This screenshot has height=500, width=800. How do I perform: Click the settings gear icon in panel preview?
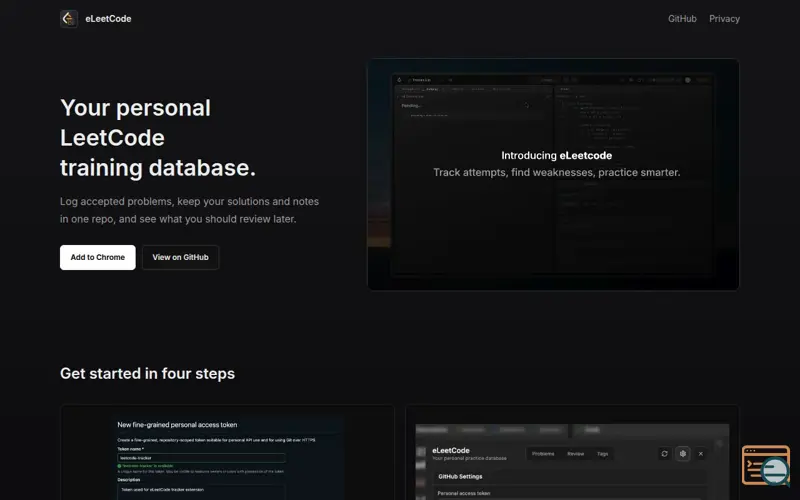(x=683, y=454)
